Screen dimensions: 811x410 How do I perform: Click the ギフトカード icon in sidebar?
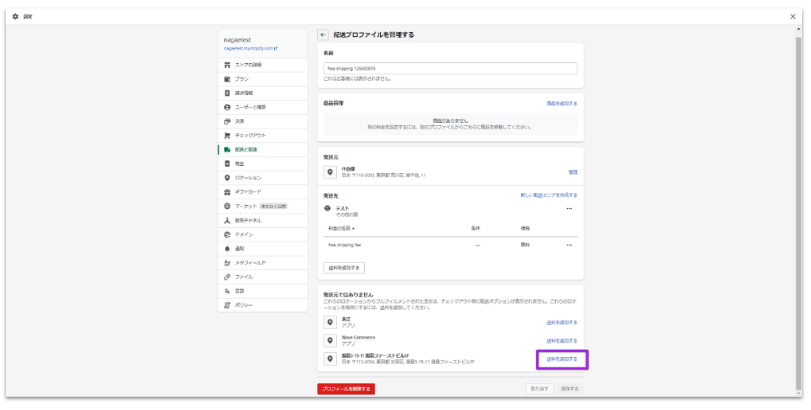pyautogui.click(x=228, y=191)
